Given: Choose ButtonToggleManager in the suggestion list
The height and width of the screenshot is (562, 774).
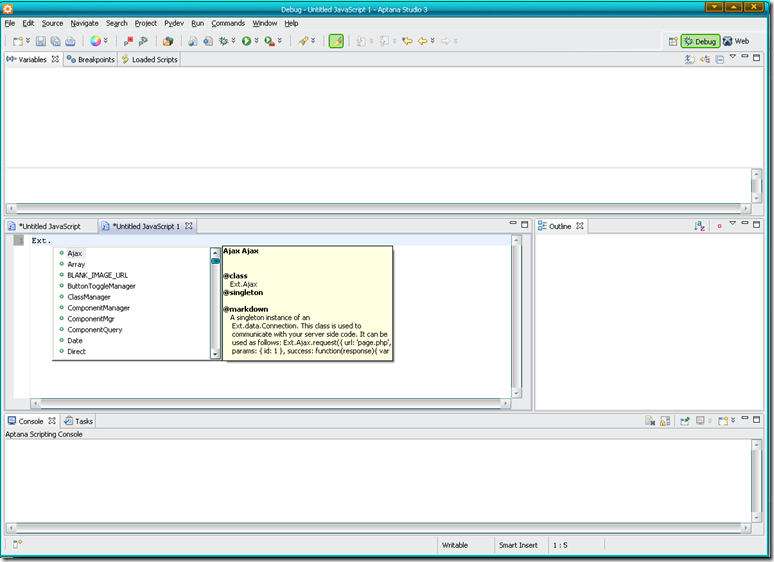Looking at the screenshot, I should [x=101, y=286].
